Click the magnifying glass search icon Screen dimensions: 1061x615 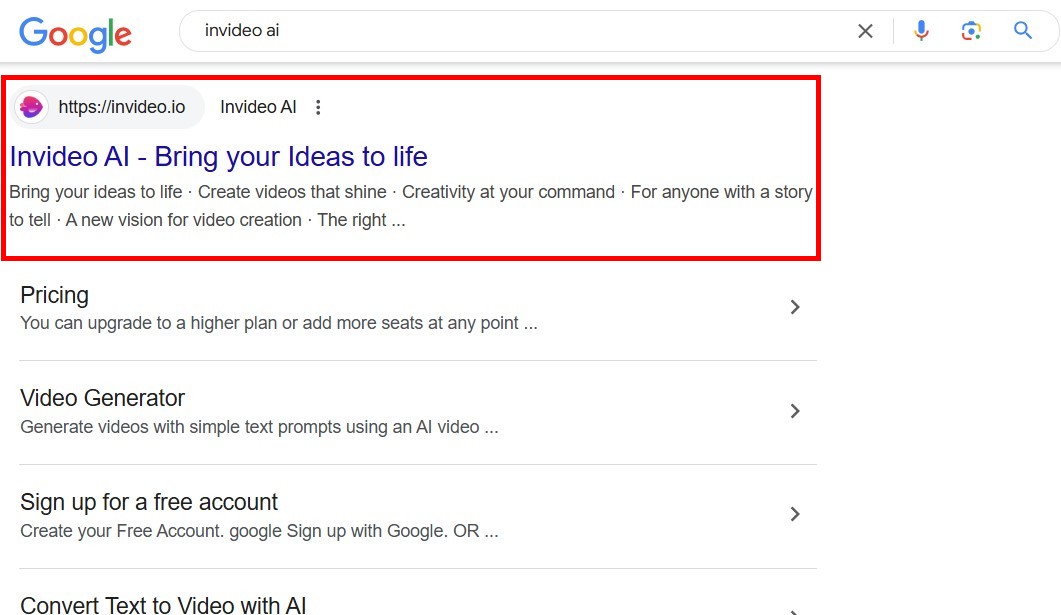point(1022,31)
